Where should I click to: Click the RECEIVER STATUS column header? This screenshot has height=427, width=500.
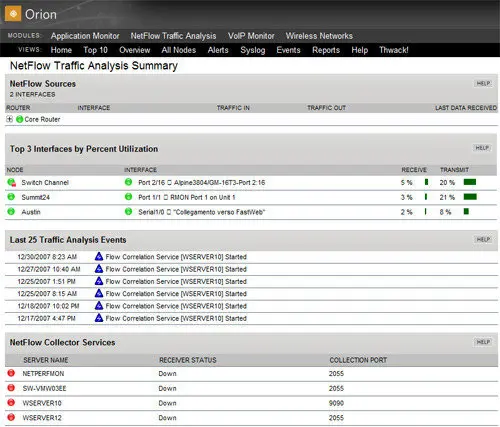click(188, 360)
